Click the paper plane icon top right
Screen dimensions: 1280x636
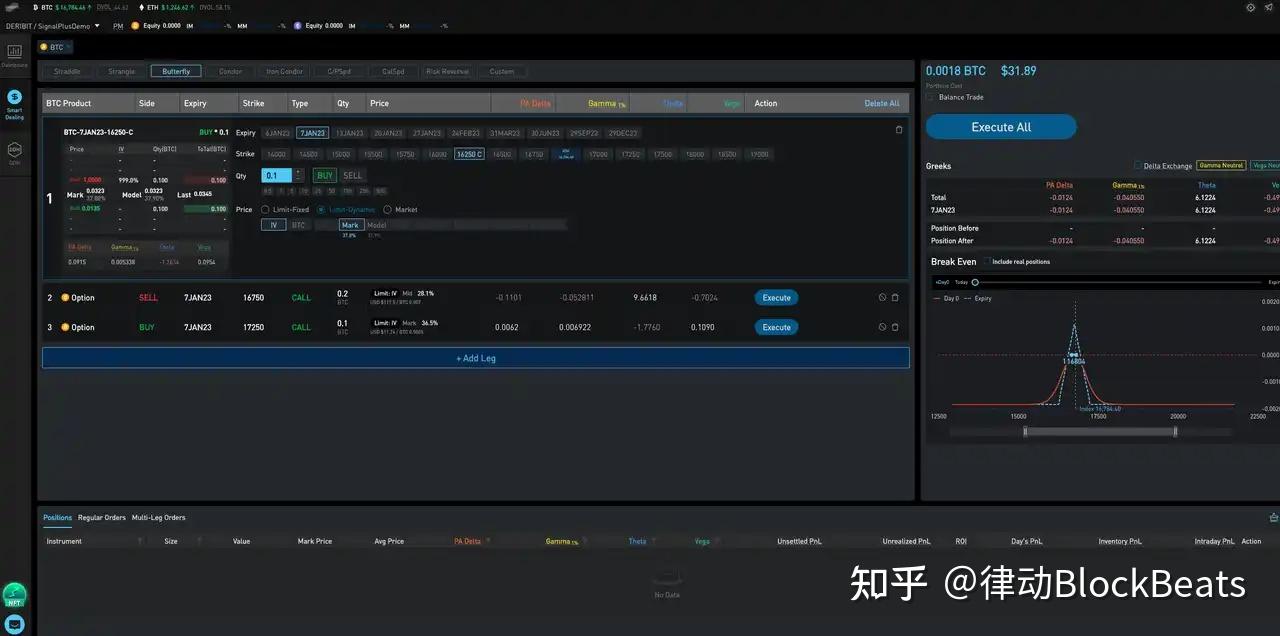tap(1268, 7)
